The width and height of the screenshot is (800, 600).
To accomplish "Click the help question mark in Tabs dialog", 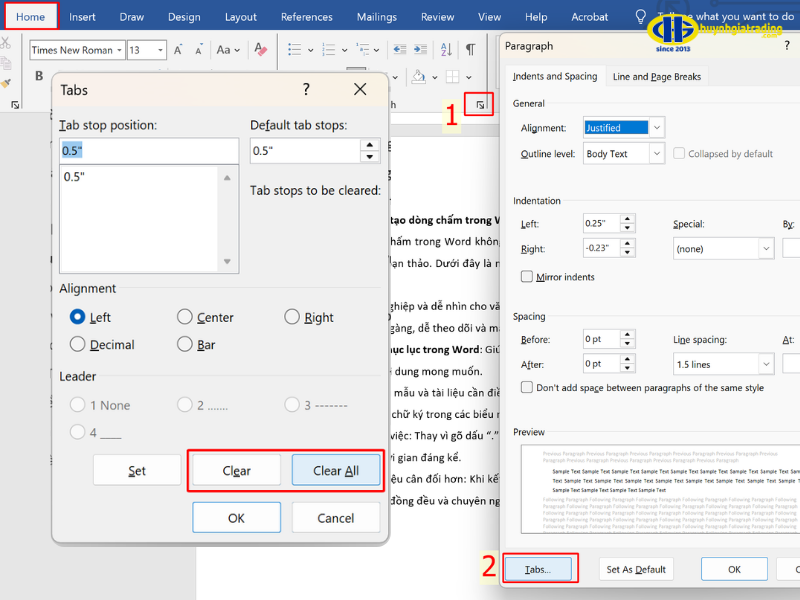I will (306, 89).
